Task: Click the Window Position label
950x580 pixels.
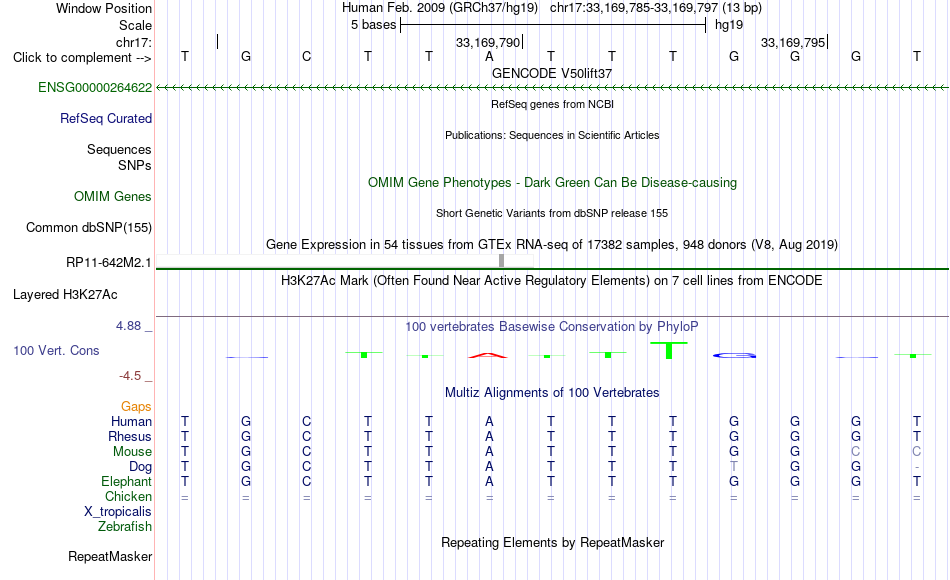Action: pos(104,8)
